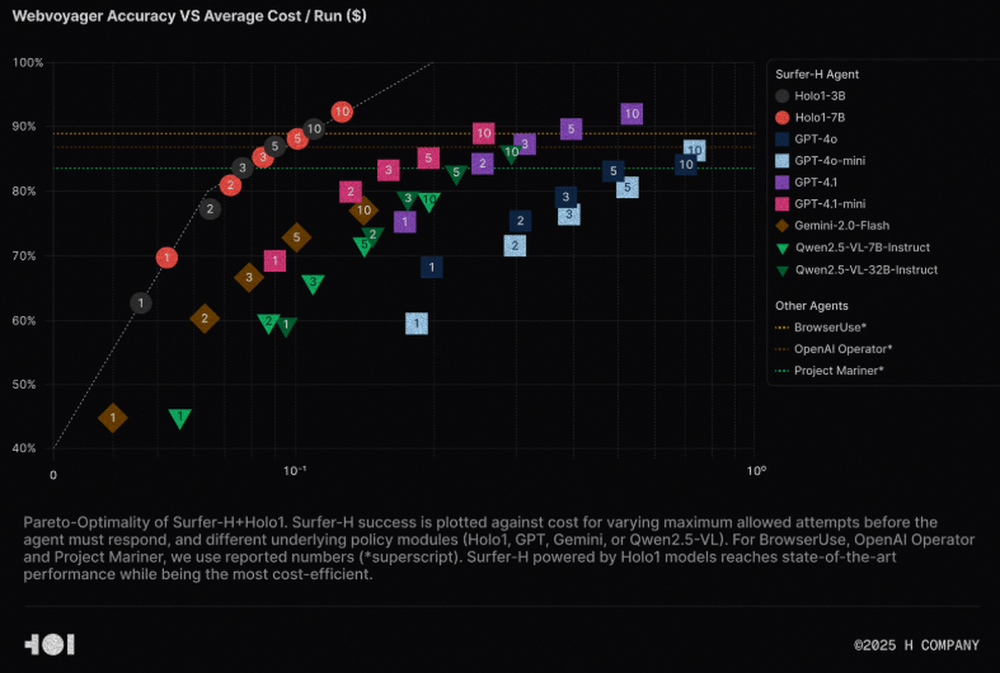Image resolution: width=1000 pixels, height=673 pixels.
Task: Click the purple GPT-4.1 square labeled 5
Action: 571,129
